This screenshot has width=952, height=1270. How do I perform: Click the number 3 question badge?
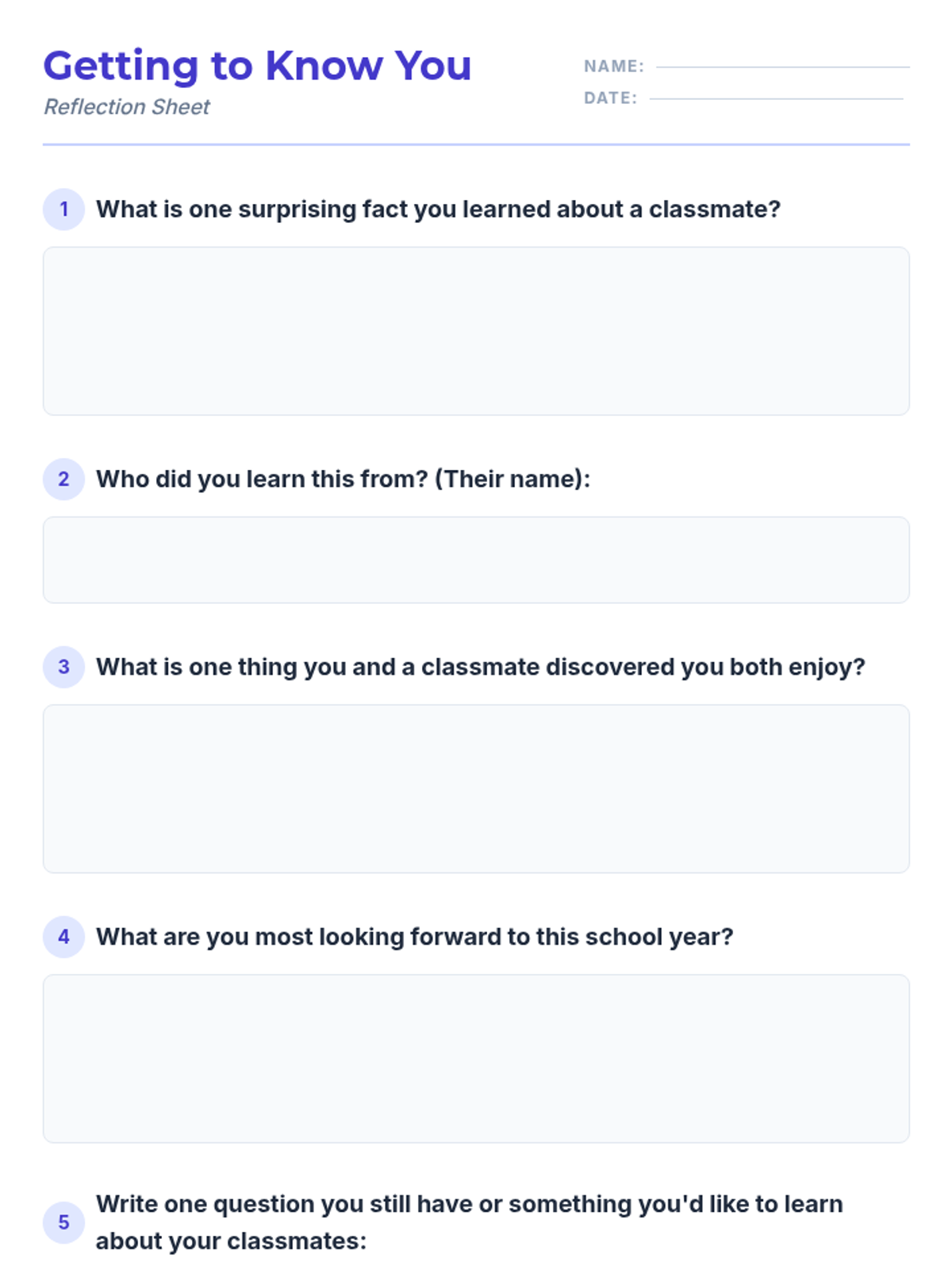tap(63, 667)
